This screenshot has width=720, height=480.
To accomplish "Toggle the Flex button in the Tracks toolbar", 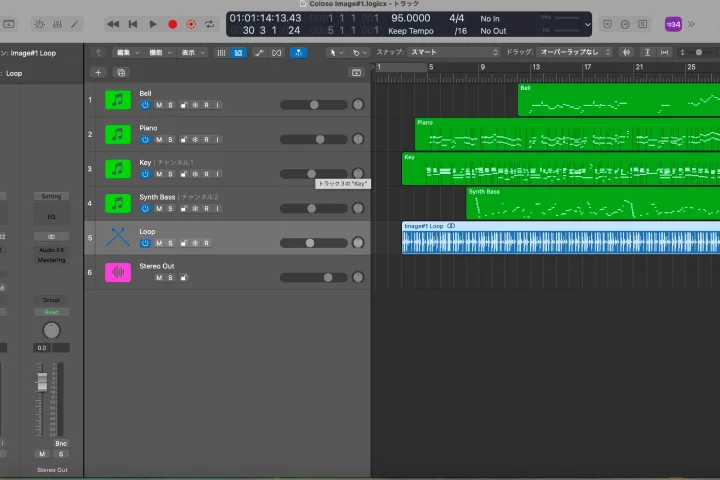I will point(276,53).
